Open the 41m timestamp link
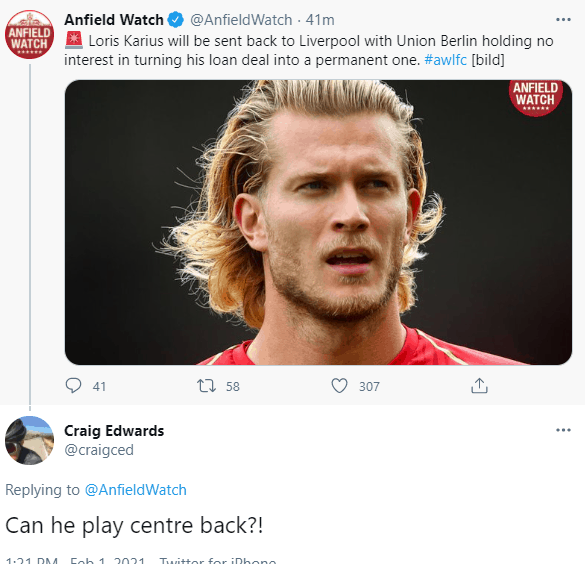The image size is (585, 564). click(x=320, y=20)
